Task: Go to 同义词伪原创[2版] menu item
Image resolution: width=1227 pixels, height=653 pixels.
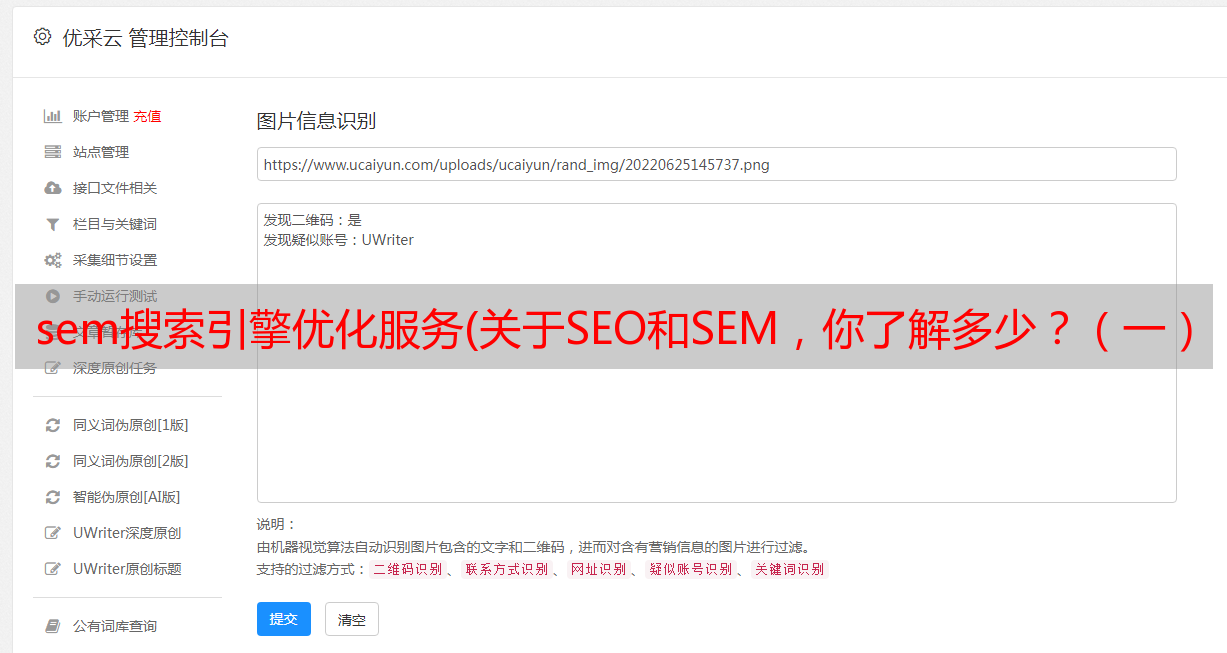Action: [130, 461]
